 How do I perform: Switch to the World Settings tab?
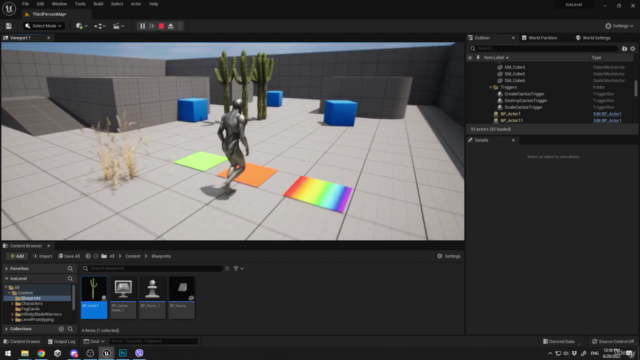click(593, 38)
